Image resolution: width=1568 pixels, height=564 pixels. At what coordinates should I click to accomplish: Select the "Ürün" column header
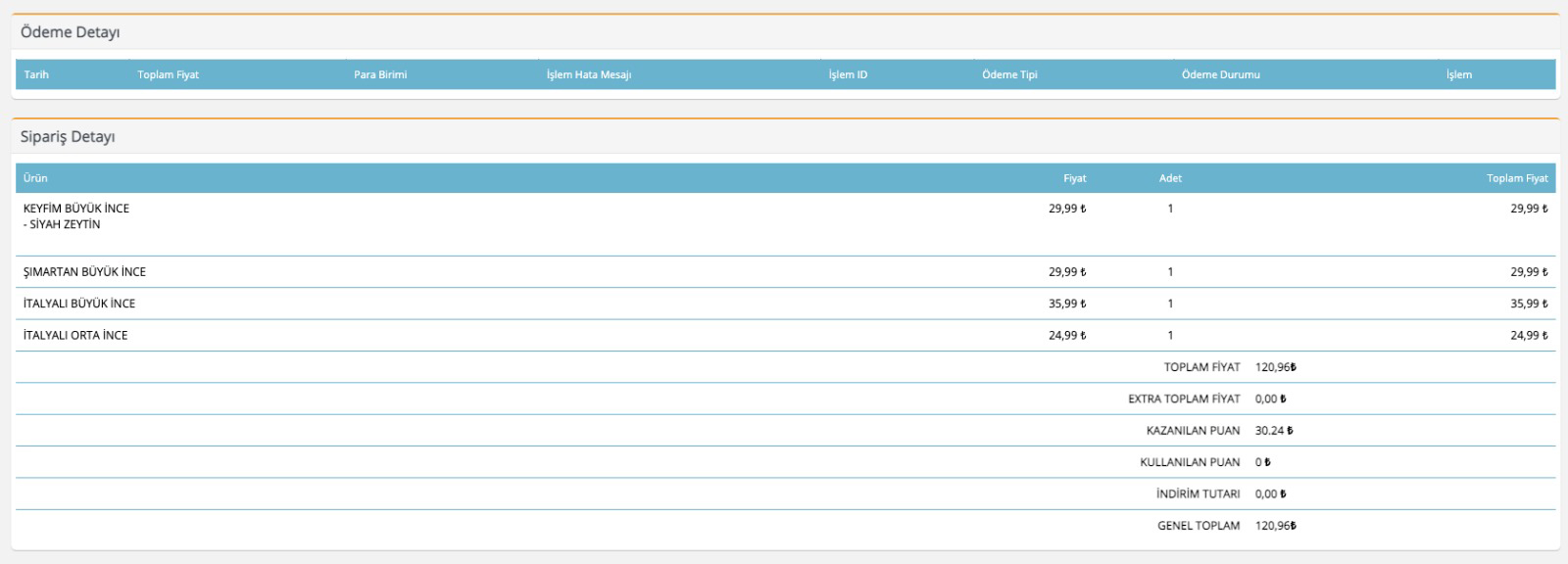35,178
